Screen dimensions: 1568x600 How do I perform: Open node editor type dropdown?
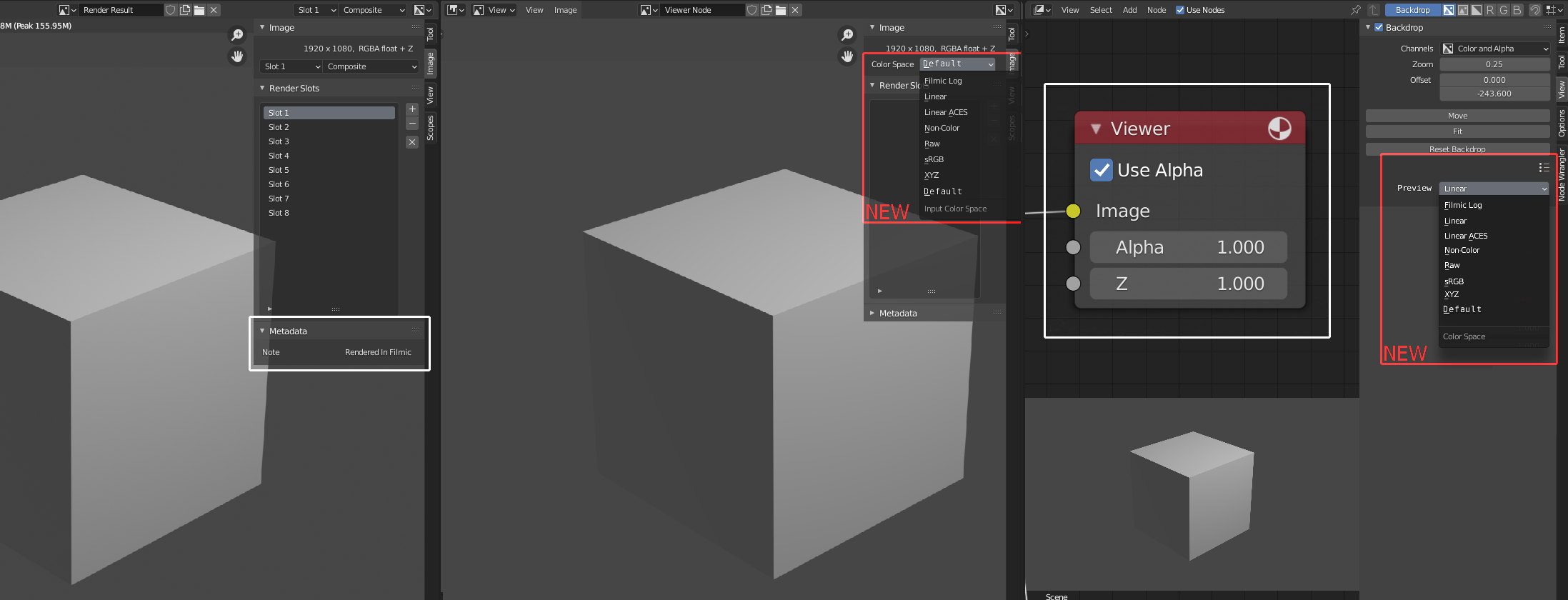click(x=1042, y=10)
